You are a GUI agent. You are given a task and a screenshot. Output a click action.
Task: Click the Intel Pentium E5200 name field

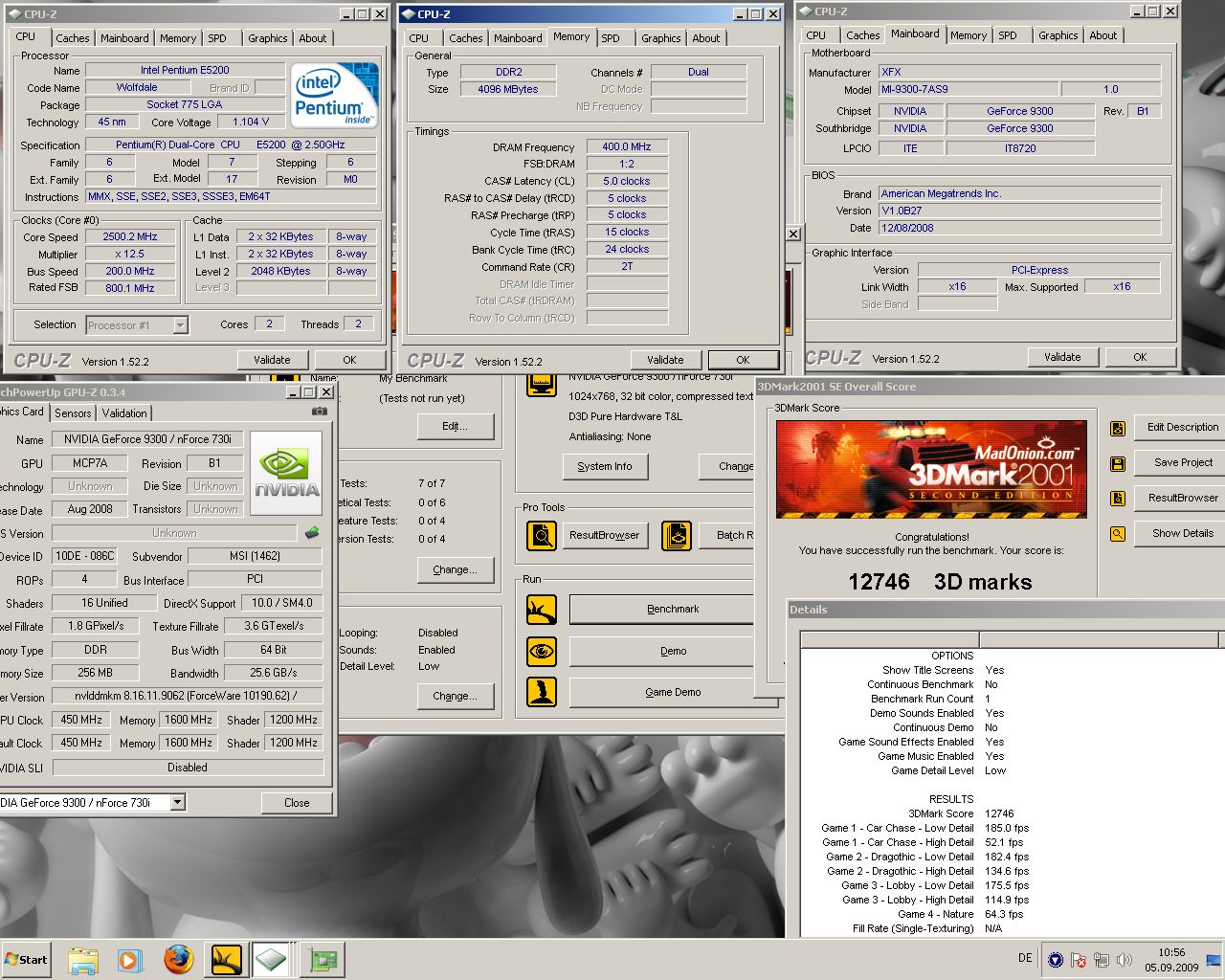tap(185, 70)
